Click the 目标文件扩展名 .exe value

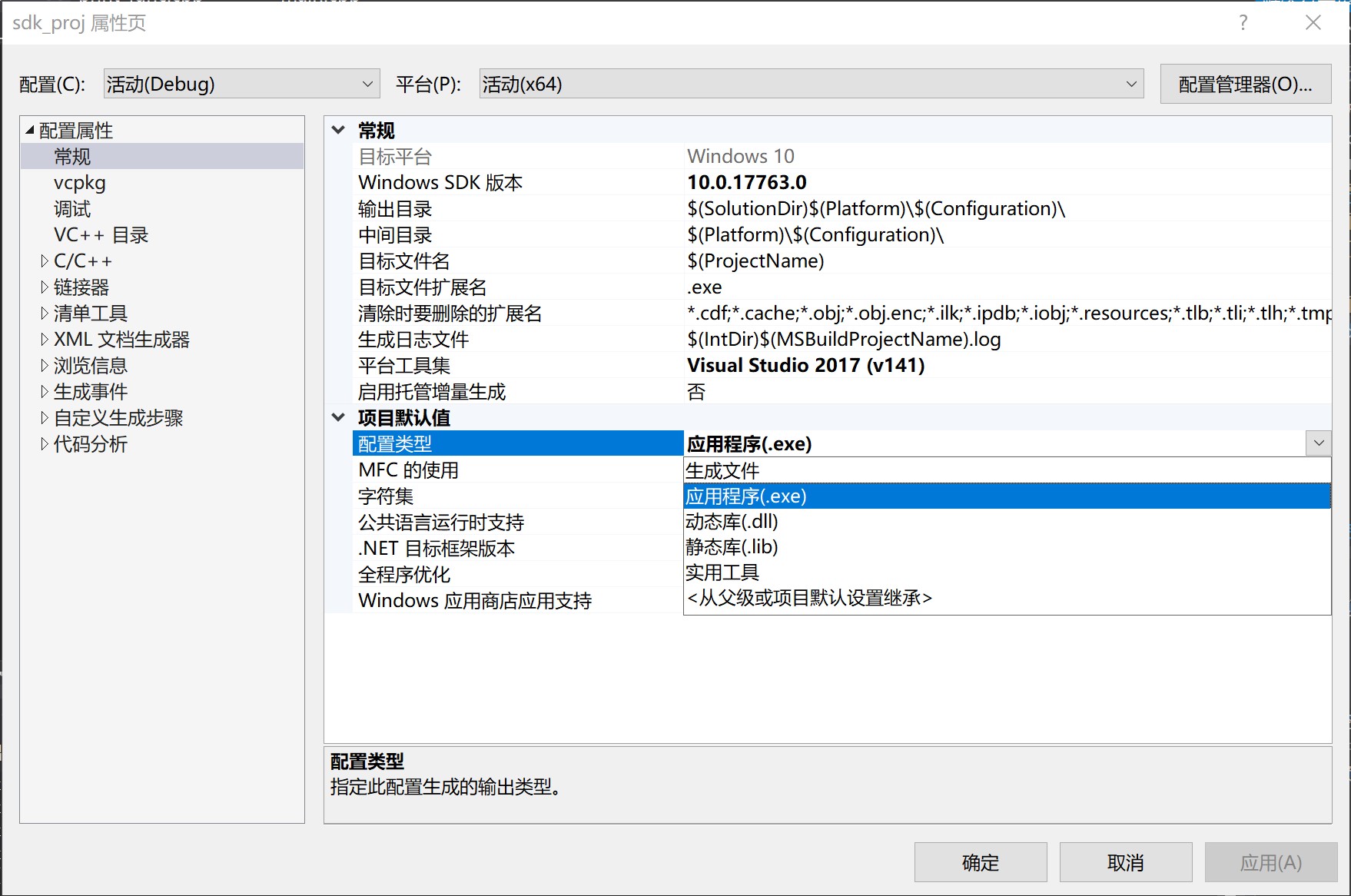[705, 287]
